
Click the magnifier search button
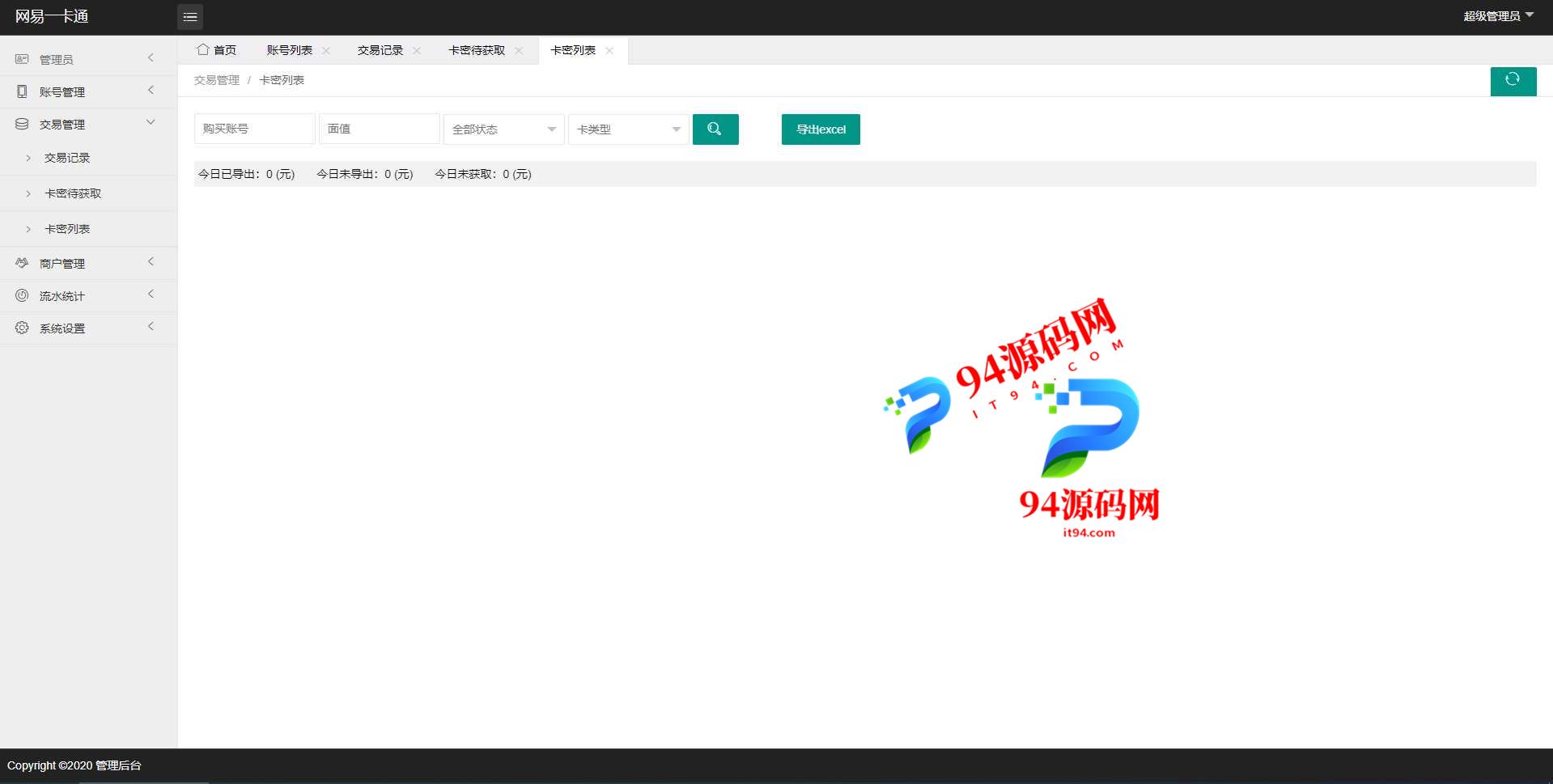click(715, 129)
